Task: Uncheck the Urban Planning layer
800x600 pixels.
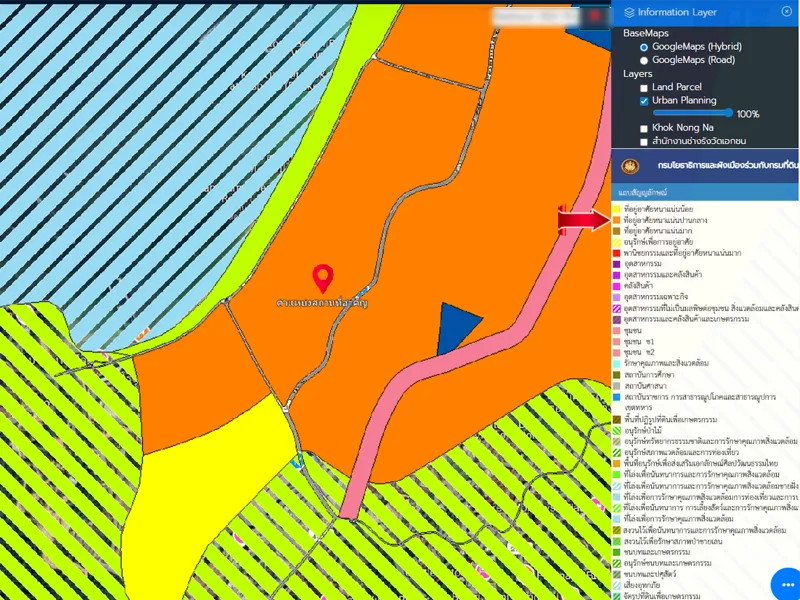Action: [x=644, y=101]
